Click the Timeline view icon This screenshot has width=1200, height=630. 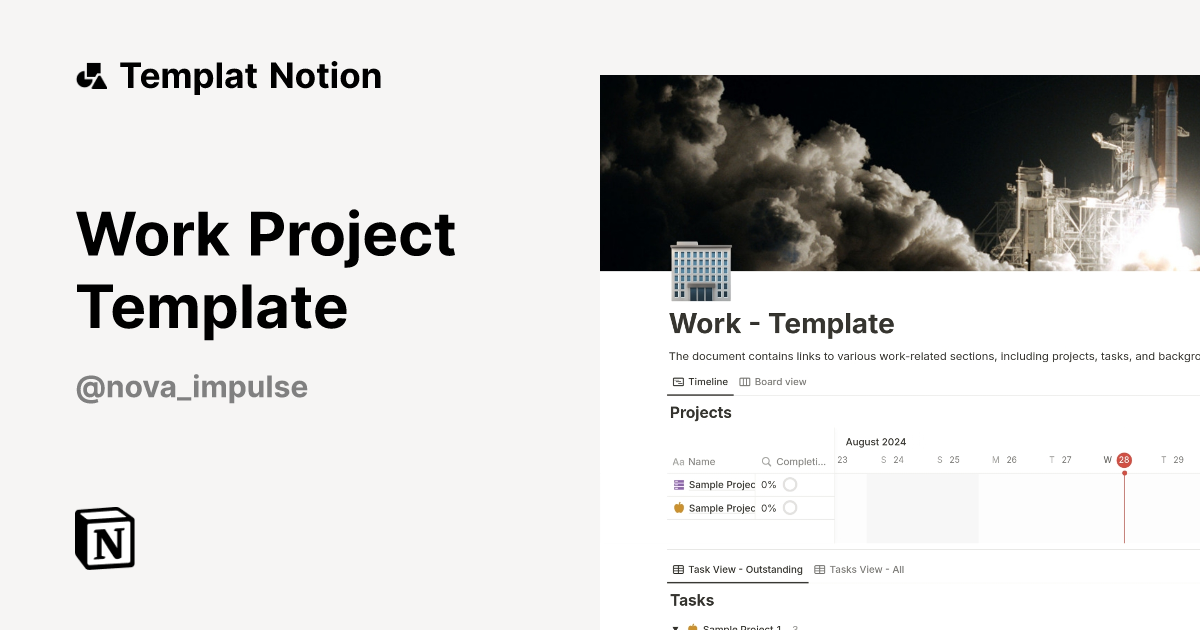(x=678, y=381)
